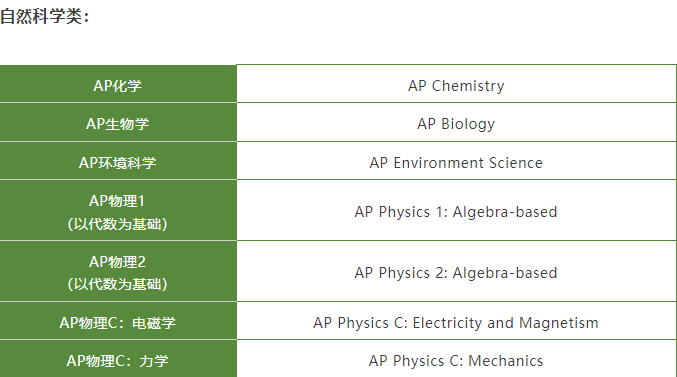Click AP Environment Science text

(456, 163)
